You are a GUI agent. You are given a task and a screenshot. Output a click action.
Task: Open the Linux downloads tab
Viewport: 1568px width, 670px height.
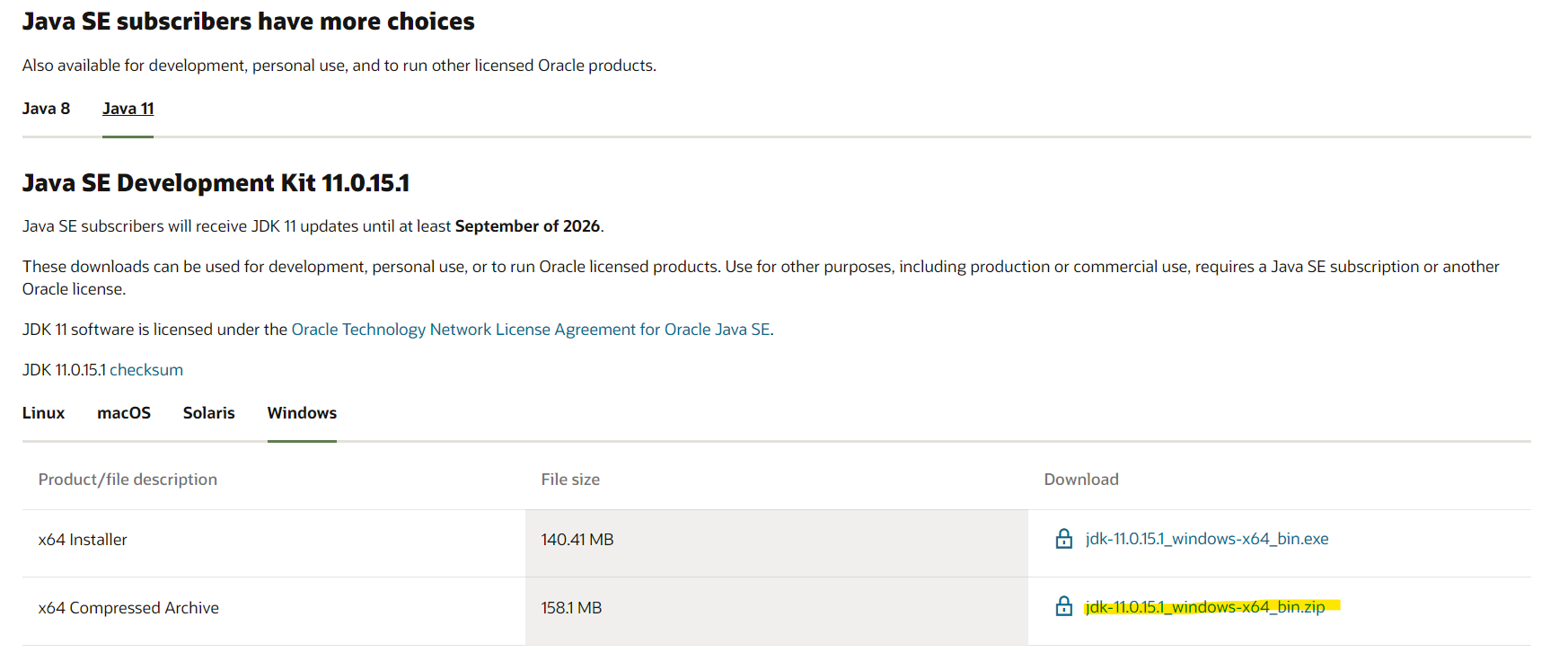pyautogui.click(x=43, y=413)
